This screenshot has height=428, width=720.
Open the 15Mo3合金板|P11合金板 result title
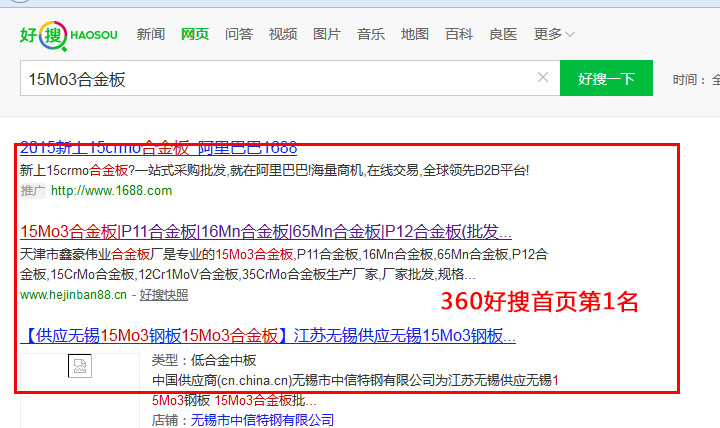pyautogui.click(x=265, y=231)
